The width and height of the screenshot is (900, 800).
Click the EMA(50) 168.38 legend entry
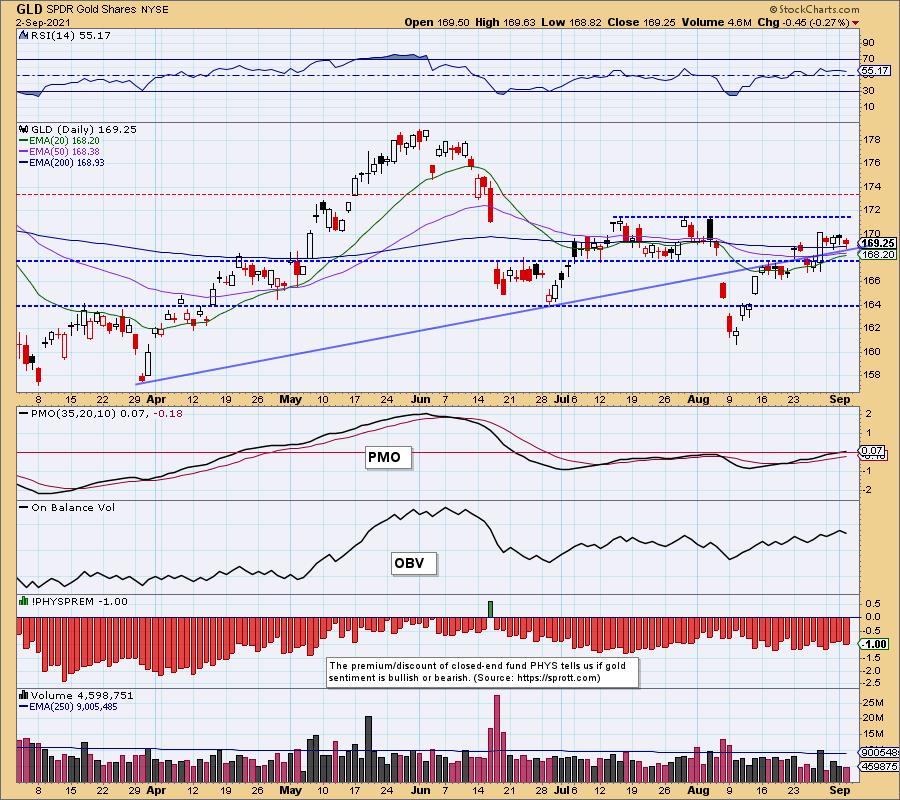click(59, 152)
